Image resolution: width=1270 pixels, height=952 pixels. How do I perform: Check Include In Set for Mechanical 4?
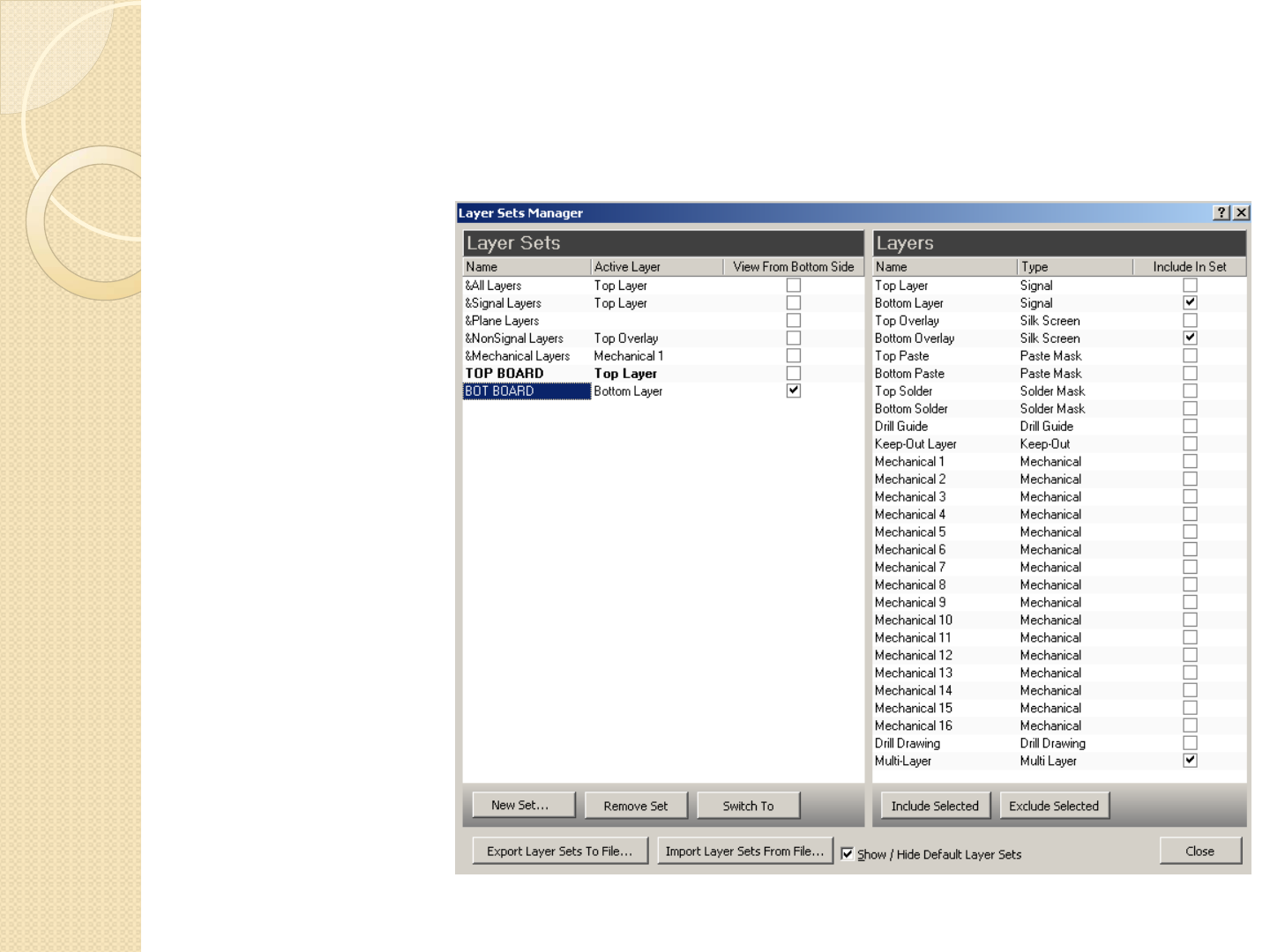pos(1191,515)
